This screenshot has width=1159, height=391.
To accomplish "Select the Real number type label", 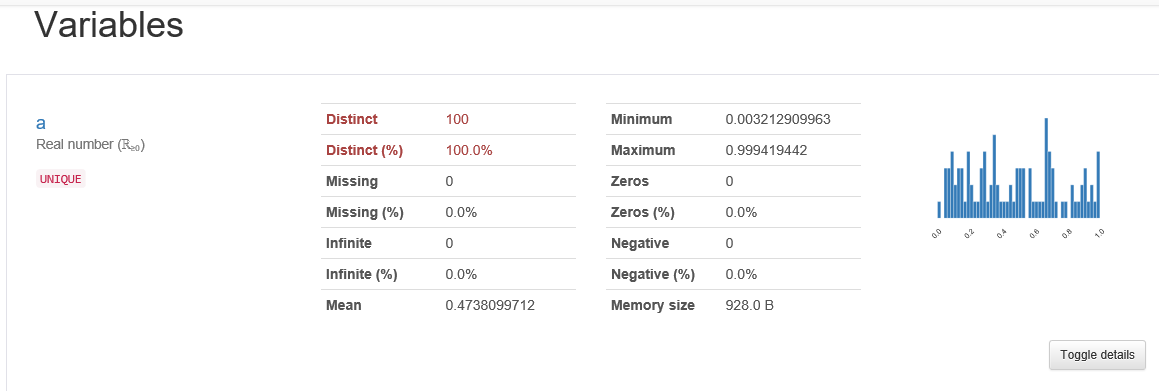I will pyautogui.click(x=90, y=145).
